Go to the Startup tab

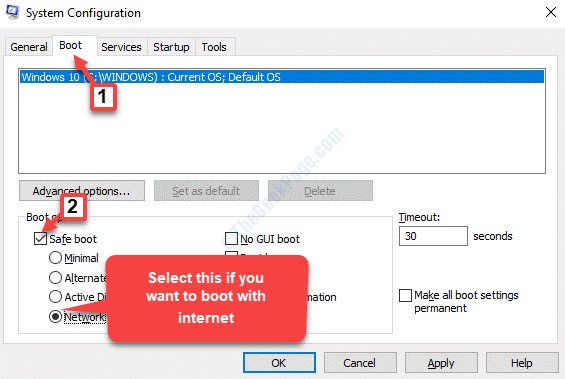click(x=171, y=47)
